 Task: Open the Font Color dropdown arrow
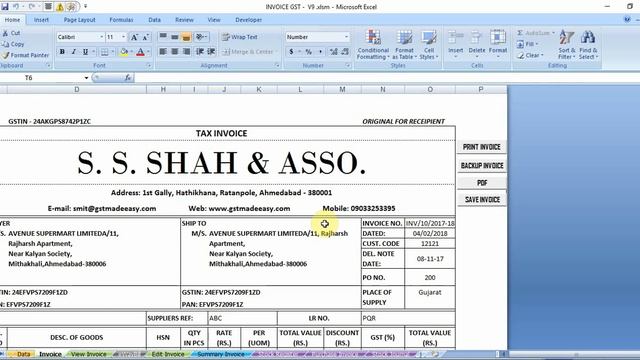coord(148,52)
